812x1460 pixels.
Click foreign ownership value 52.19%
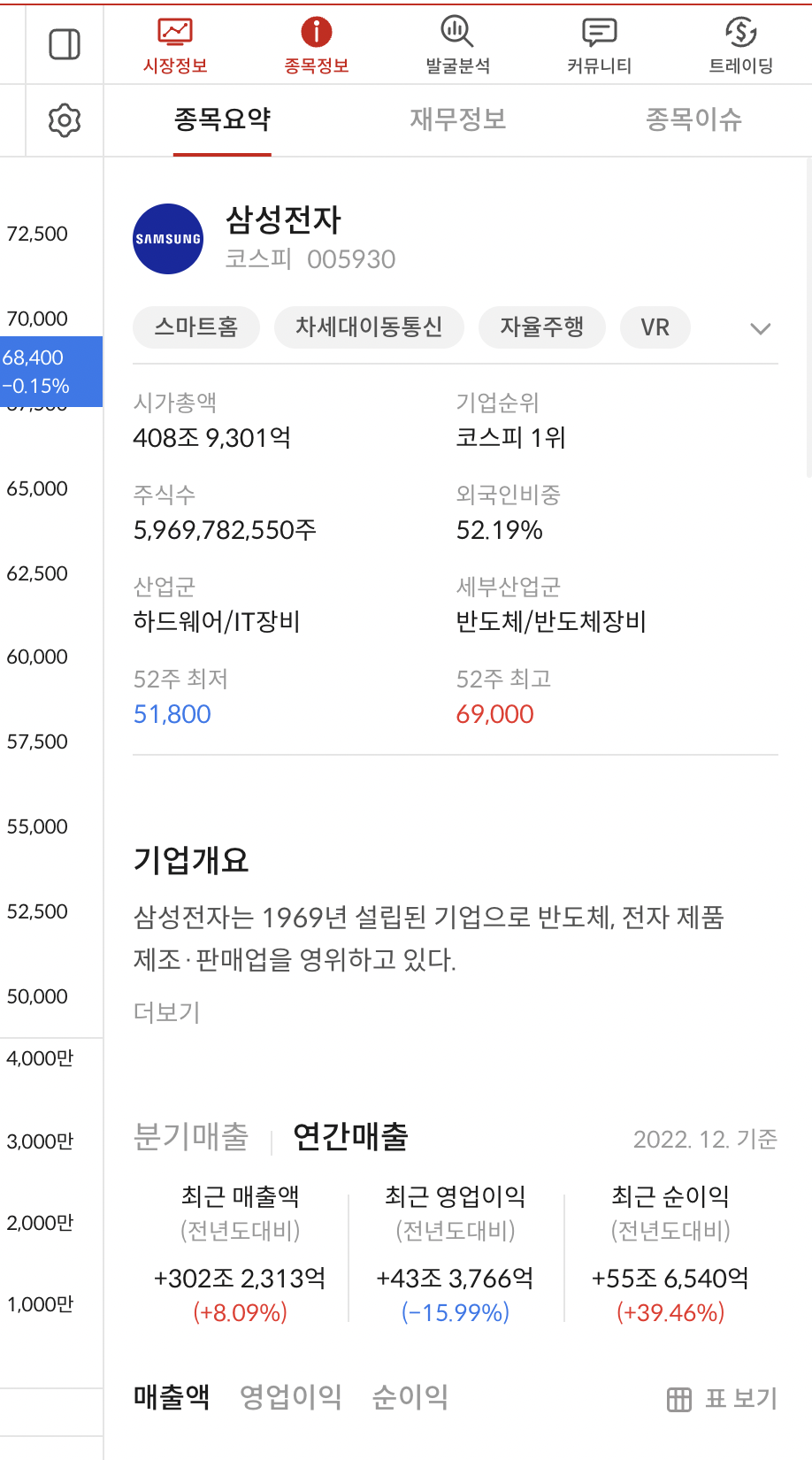tap(499, 530)
